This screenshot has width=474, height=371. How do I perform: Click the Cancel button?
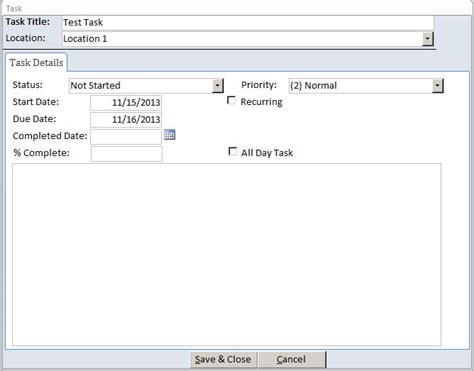click(291, 359)
